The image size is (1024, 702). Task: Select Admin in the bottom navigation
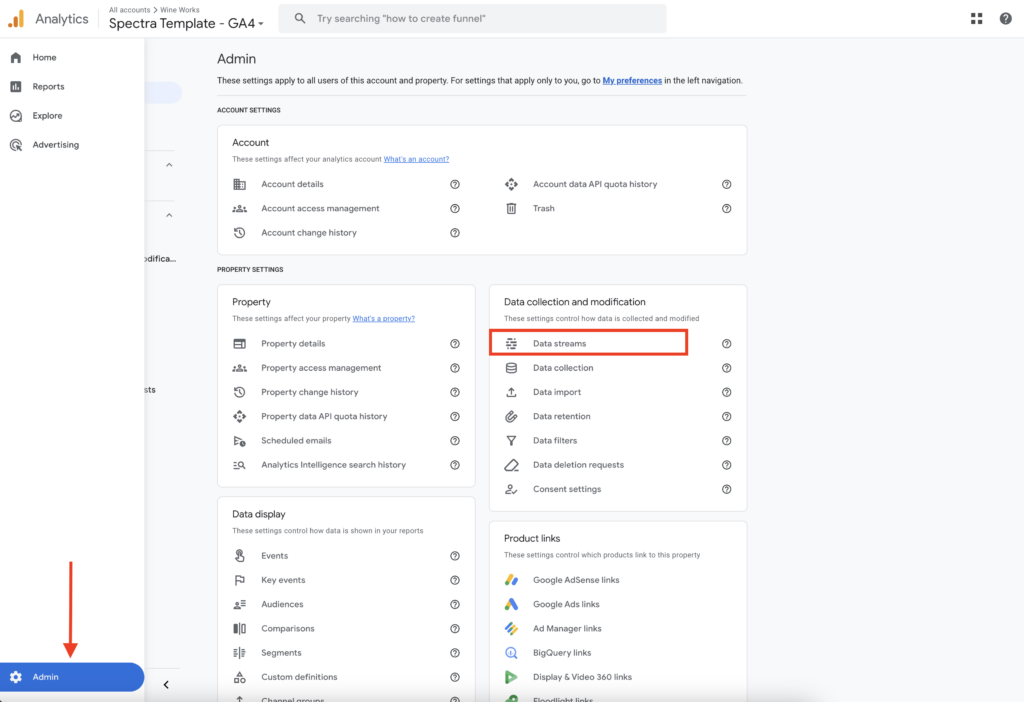click(x=45, y=677)
